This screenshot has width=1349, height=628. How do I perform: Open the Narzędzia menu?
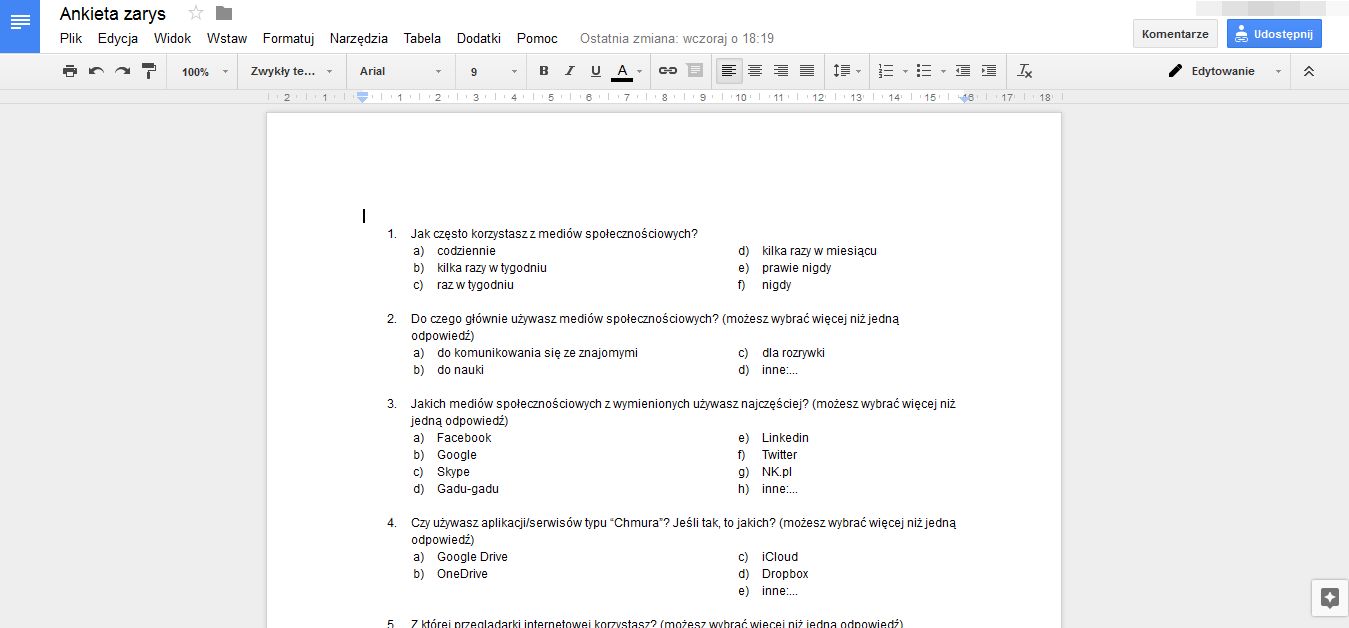click(x=359, y=38)
